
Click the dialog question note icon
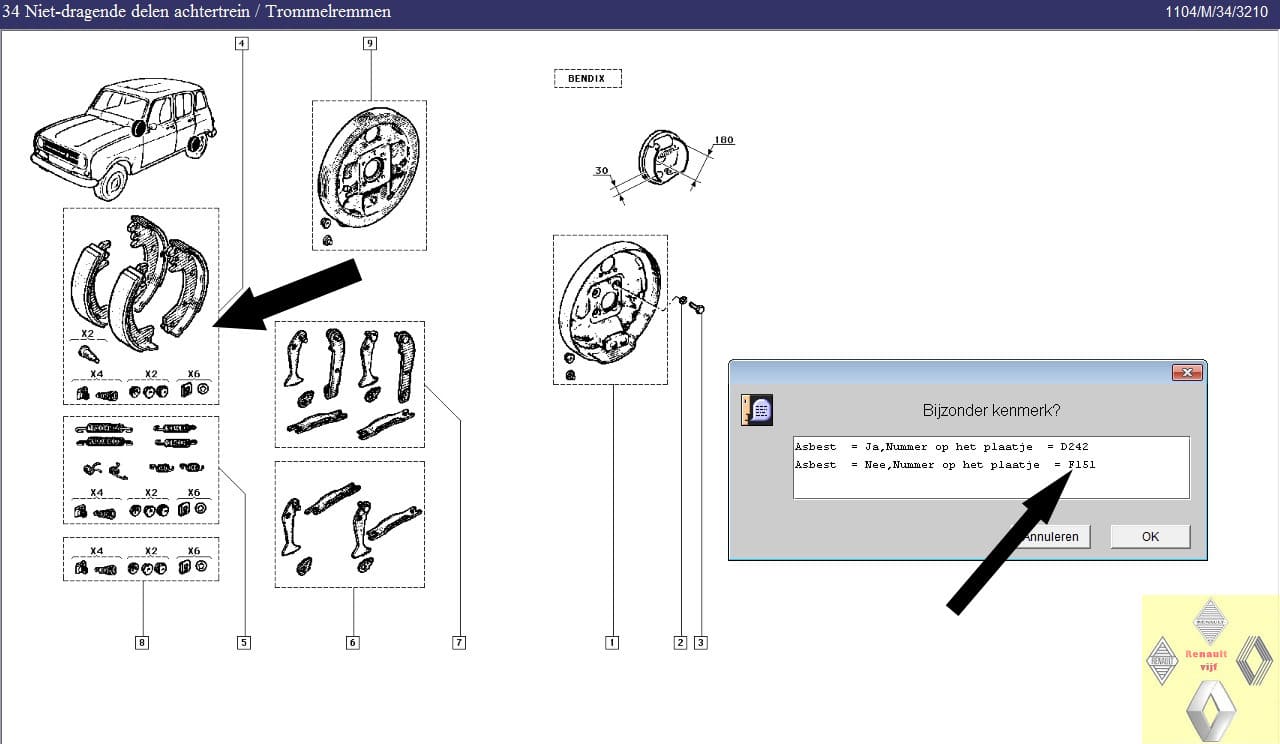point(757,410)
